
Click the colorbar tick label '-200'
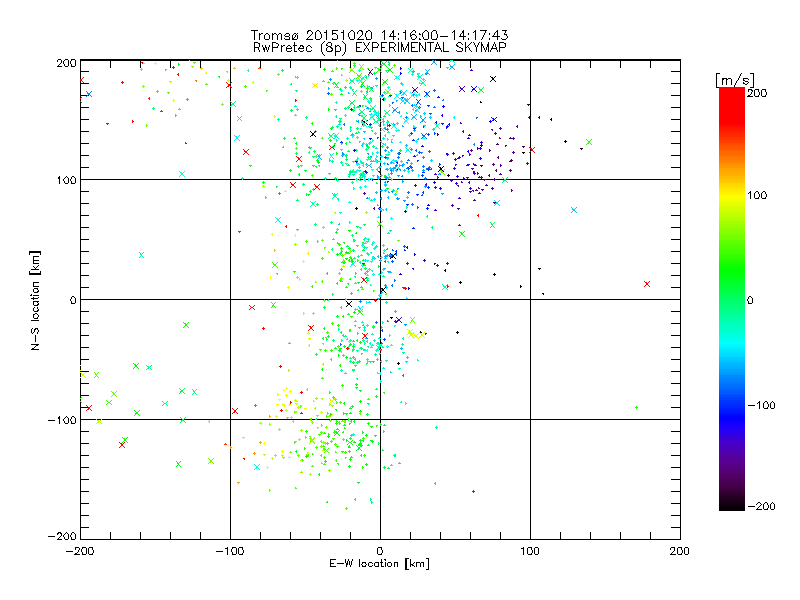tap(761, 506)
